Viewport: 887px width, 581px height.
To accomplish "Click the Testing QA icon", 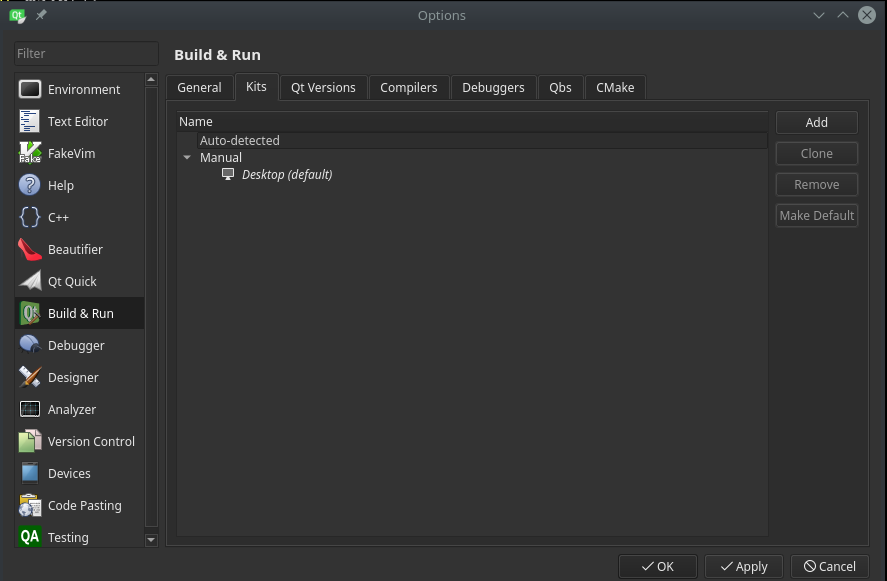I will 30,537.
